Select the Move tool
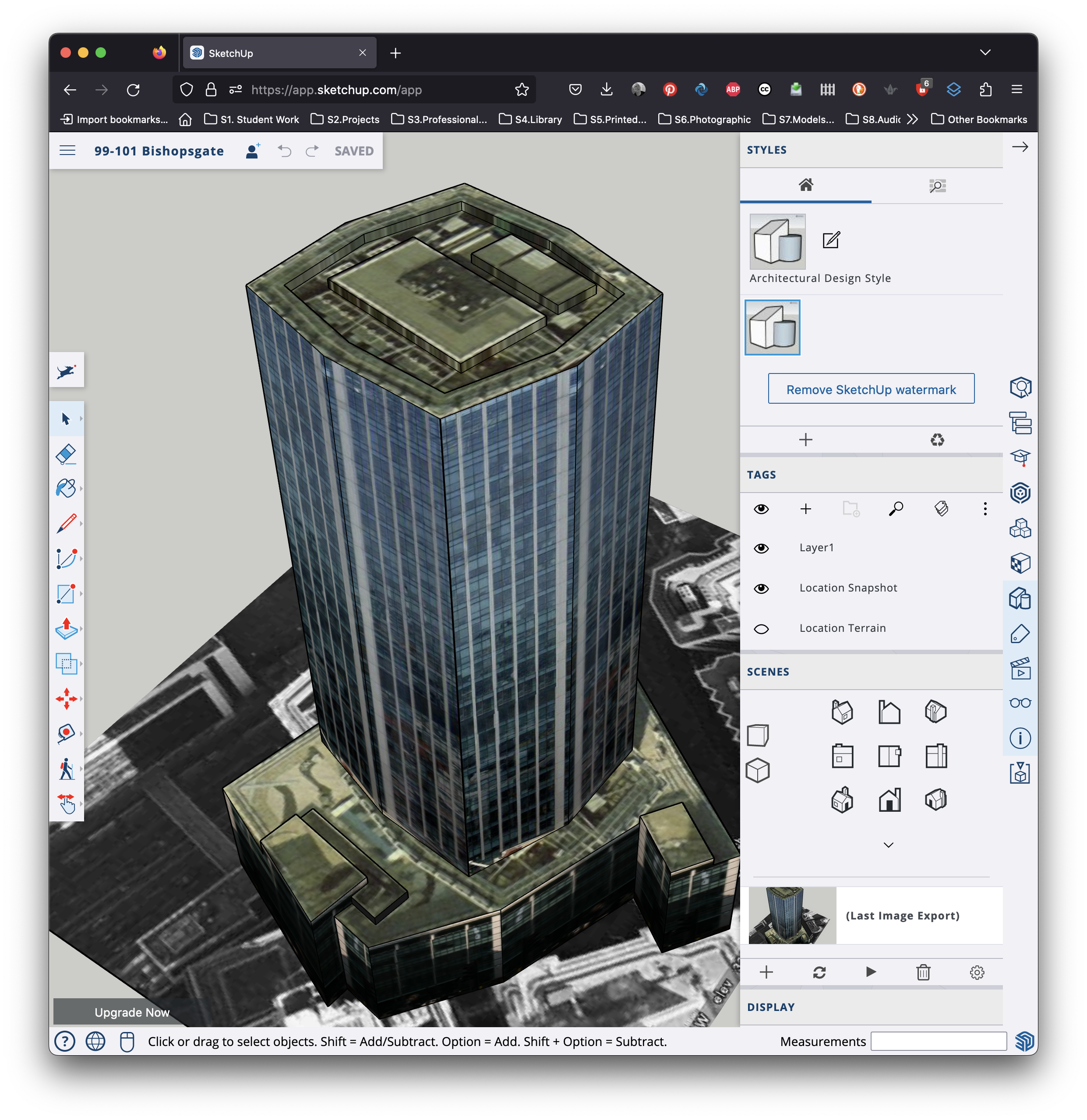 coord(66,698)
